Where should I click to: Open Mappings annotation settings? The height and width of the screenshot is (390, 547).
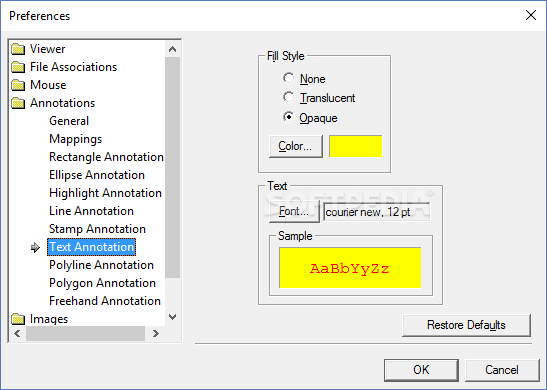(x=76, y=139)
